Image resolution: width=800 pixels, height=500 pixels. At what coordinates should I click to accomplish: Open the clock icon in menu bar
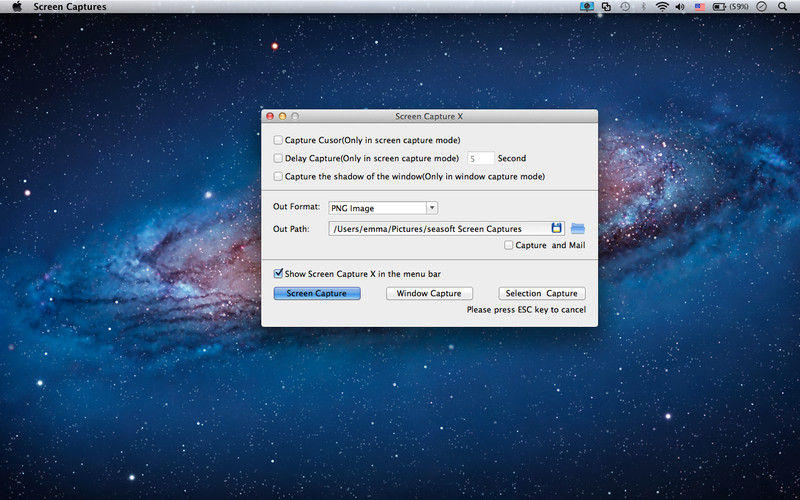click(761, 7)
